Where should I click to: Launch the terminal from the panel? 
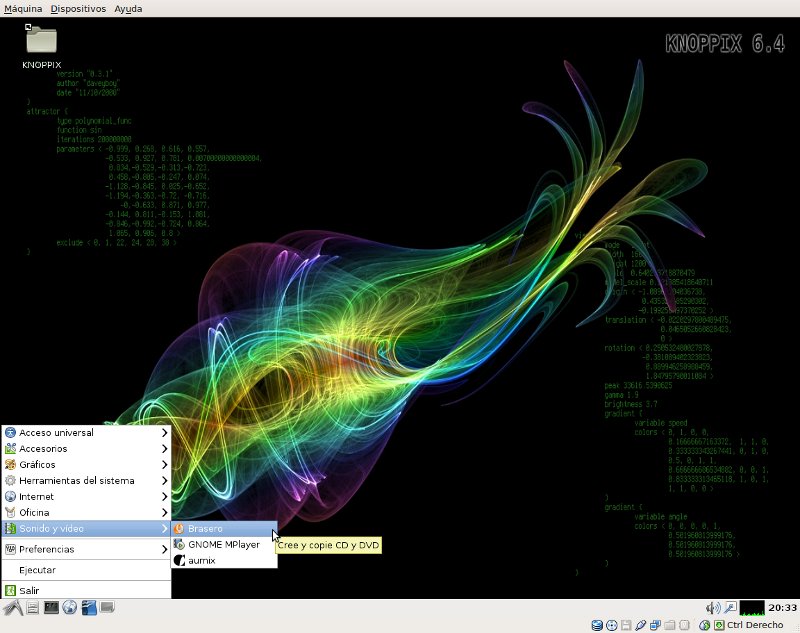click(51, 607)
